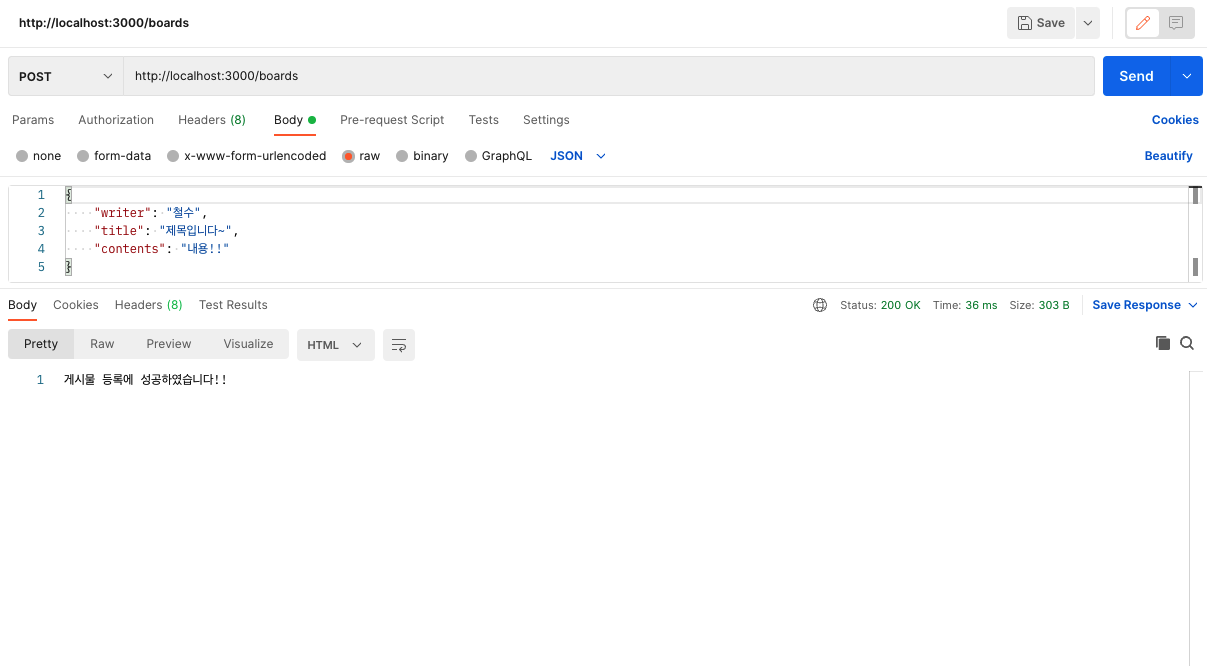
Task: Click the Size 303 B value
Action: click(x=1054, y=305)
